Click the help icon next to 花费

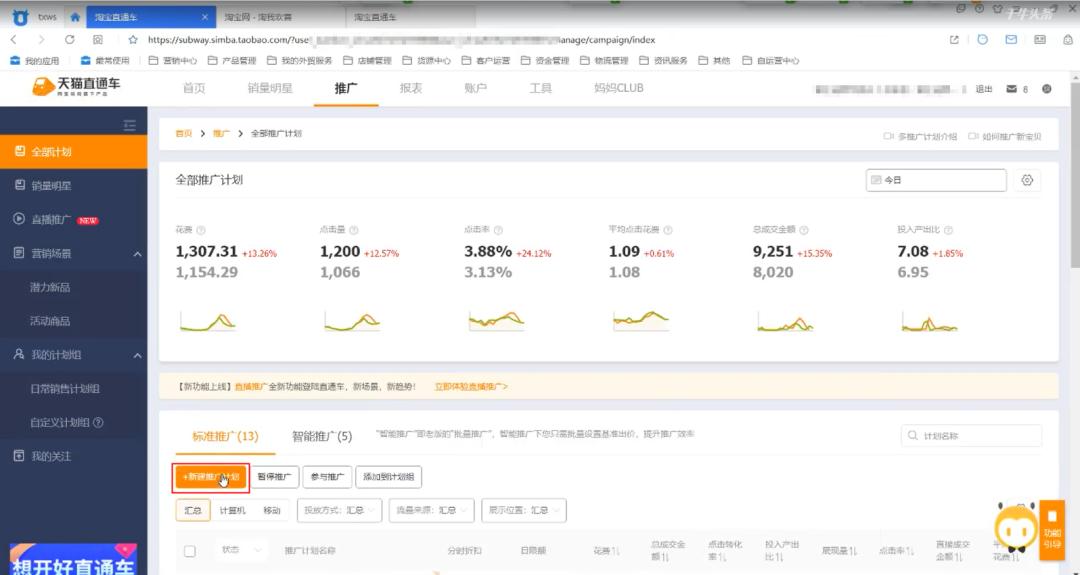200,230
